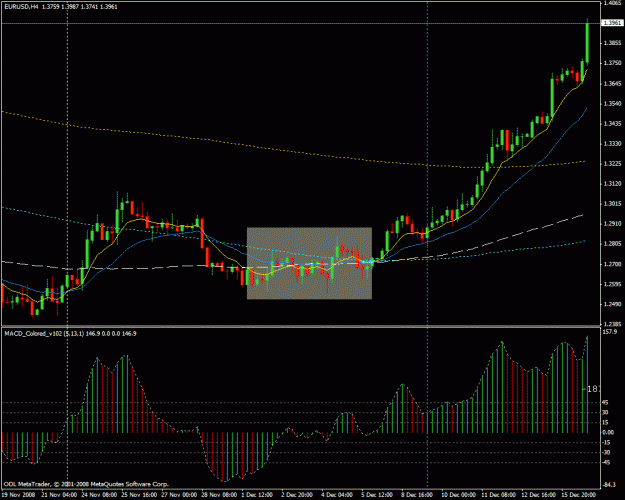Screen dimensions: 625x500
Task: Click the -84.3 MACD scale minimum label
Action: tap(610, 485)
